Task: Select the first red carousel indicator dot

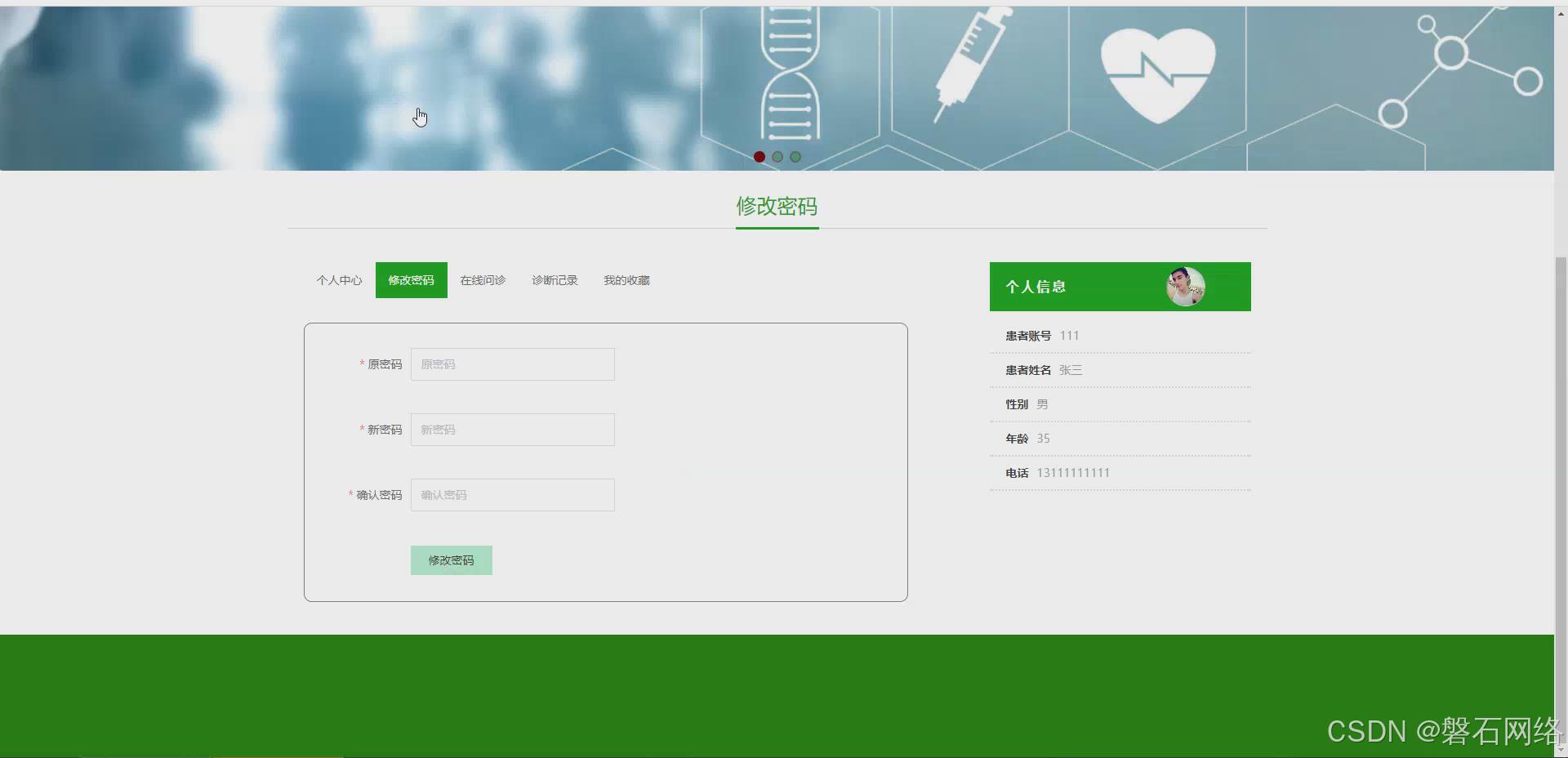Action: 759,157
